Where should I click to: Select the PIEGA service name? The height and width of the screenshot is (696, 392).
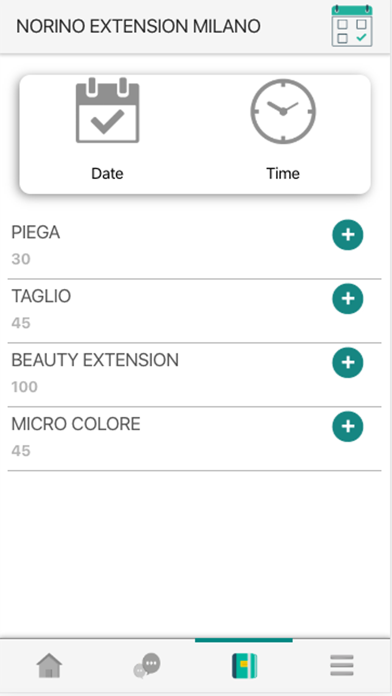pyautogui.click(x=36, y=232)
